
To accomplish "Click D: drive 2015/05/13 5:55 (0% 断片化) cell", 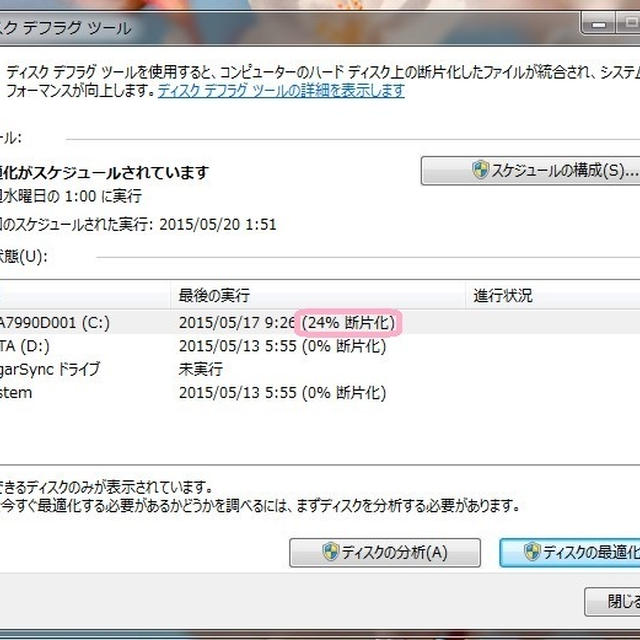I will point(282,346).
